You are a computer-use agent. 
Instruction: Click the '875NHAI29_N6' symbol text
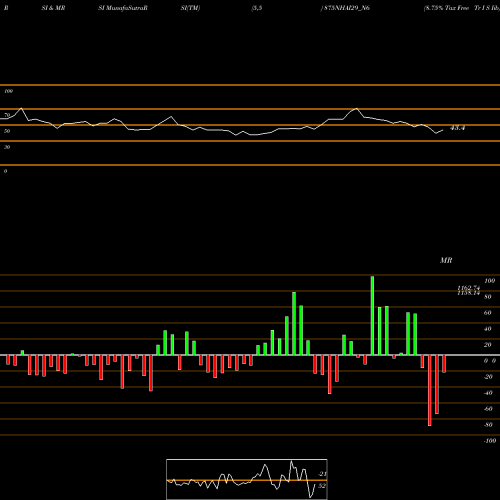click(347, 8)
